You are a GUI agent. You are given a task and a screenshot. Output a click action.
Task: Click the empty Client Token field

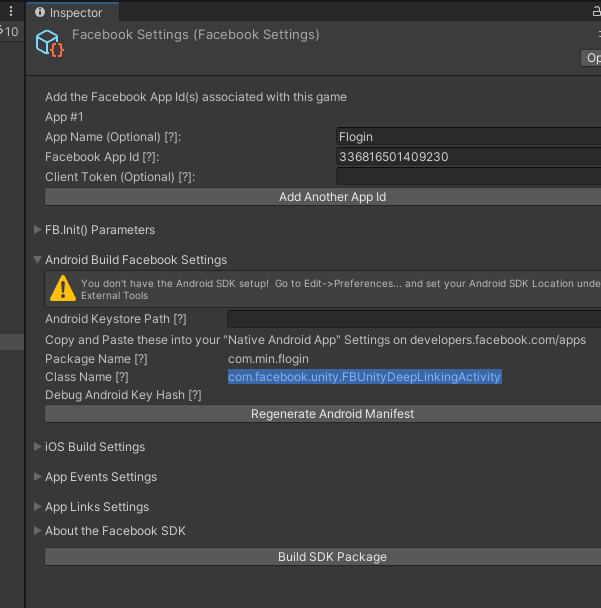[x=468, y=177]
